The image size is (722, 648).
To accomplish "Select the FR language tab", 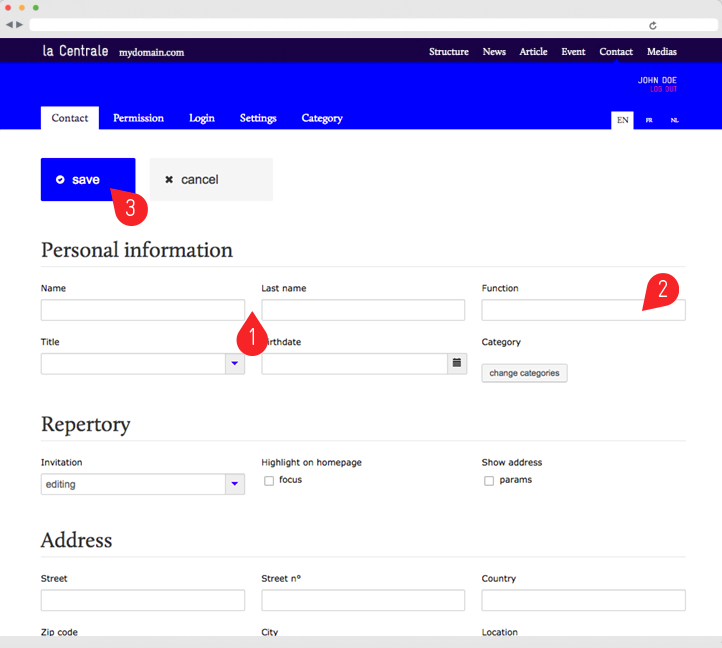I will pos(649,120).
